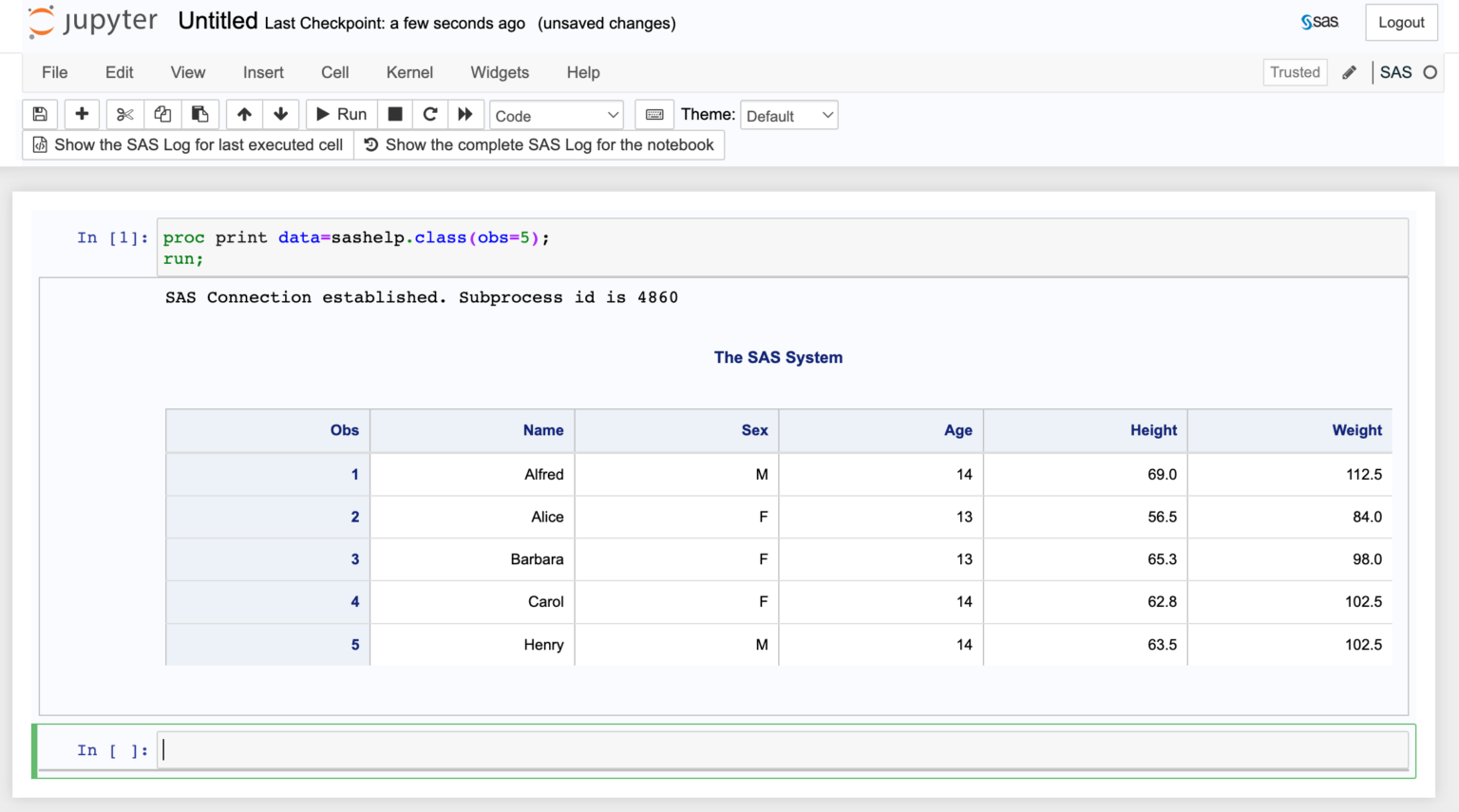Click the SAS kernel name label
The width and height of the screenshot is (1459, 812).
click(1395, 72)
